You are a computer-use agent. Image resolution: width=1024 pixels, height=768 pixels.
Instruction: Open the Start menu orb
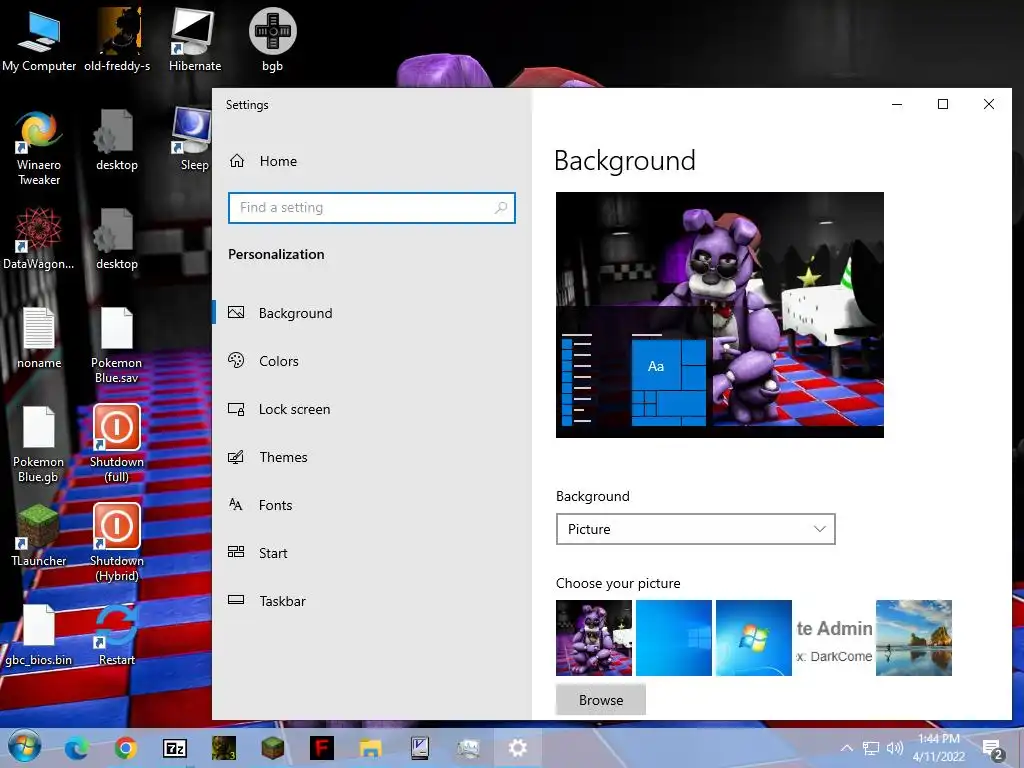tap(24, 747)
